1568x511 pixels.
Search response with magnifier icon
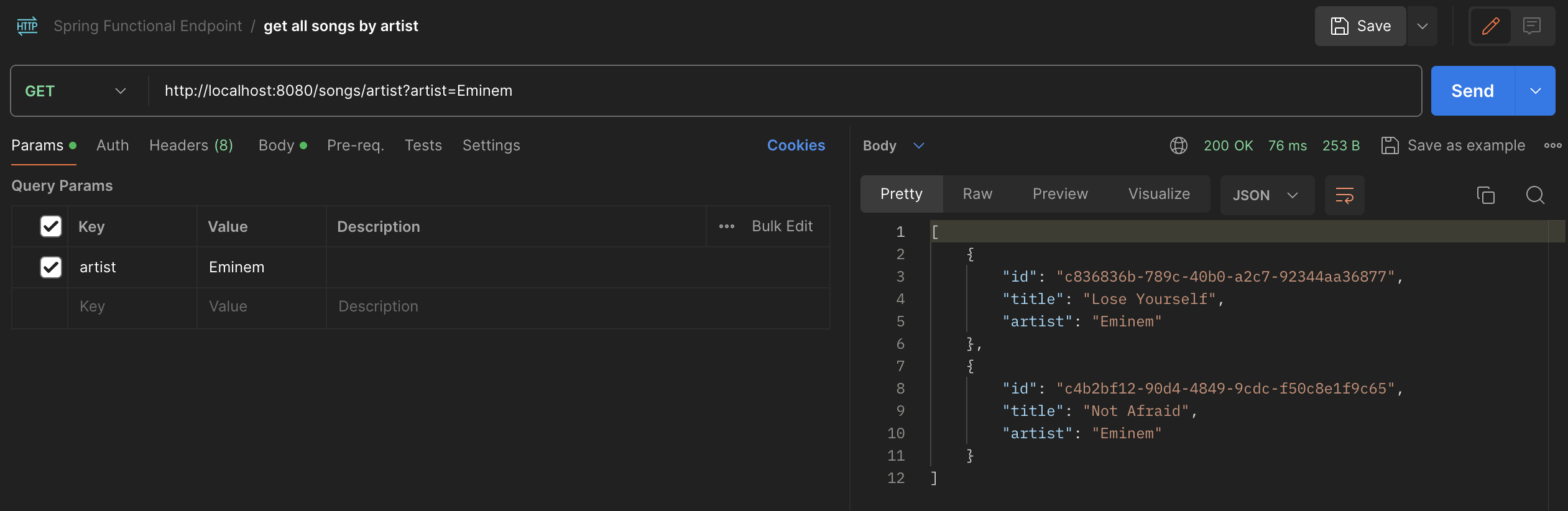click(x=1535, y=195)
